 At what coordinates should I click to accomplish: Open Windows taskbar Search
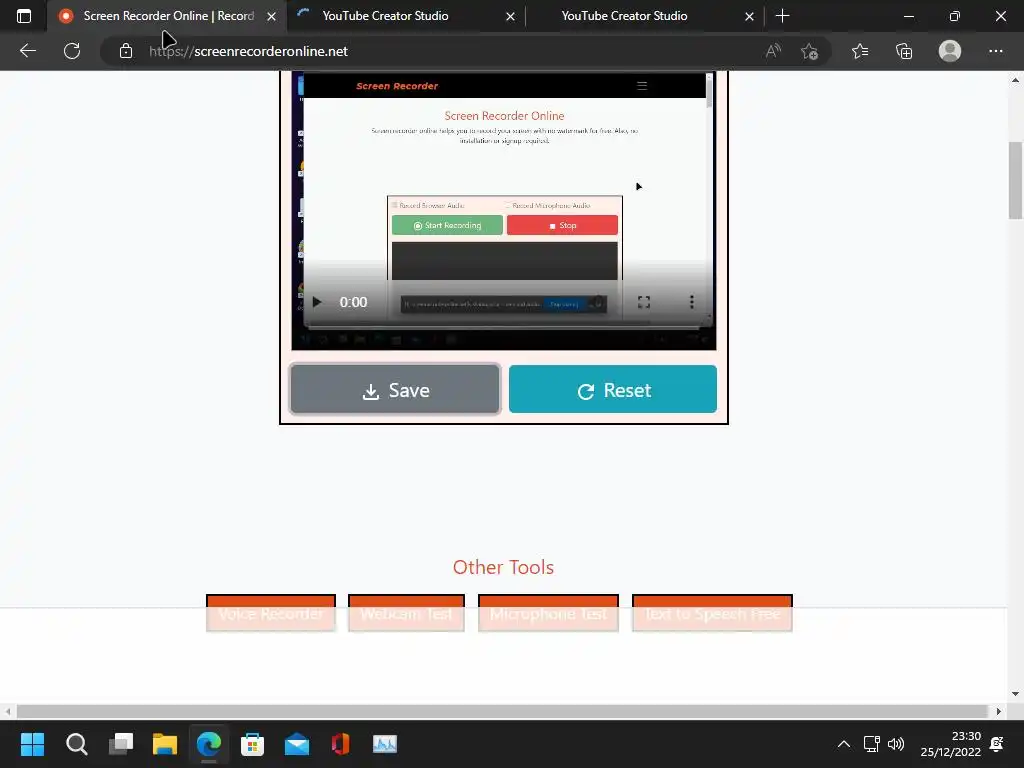coord(76,744)
